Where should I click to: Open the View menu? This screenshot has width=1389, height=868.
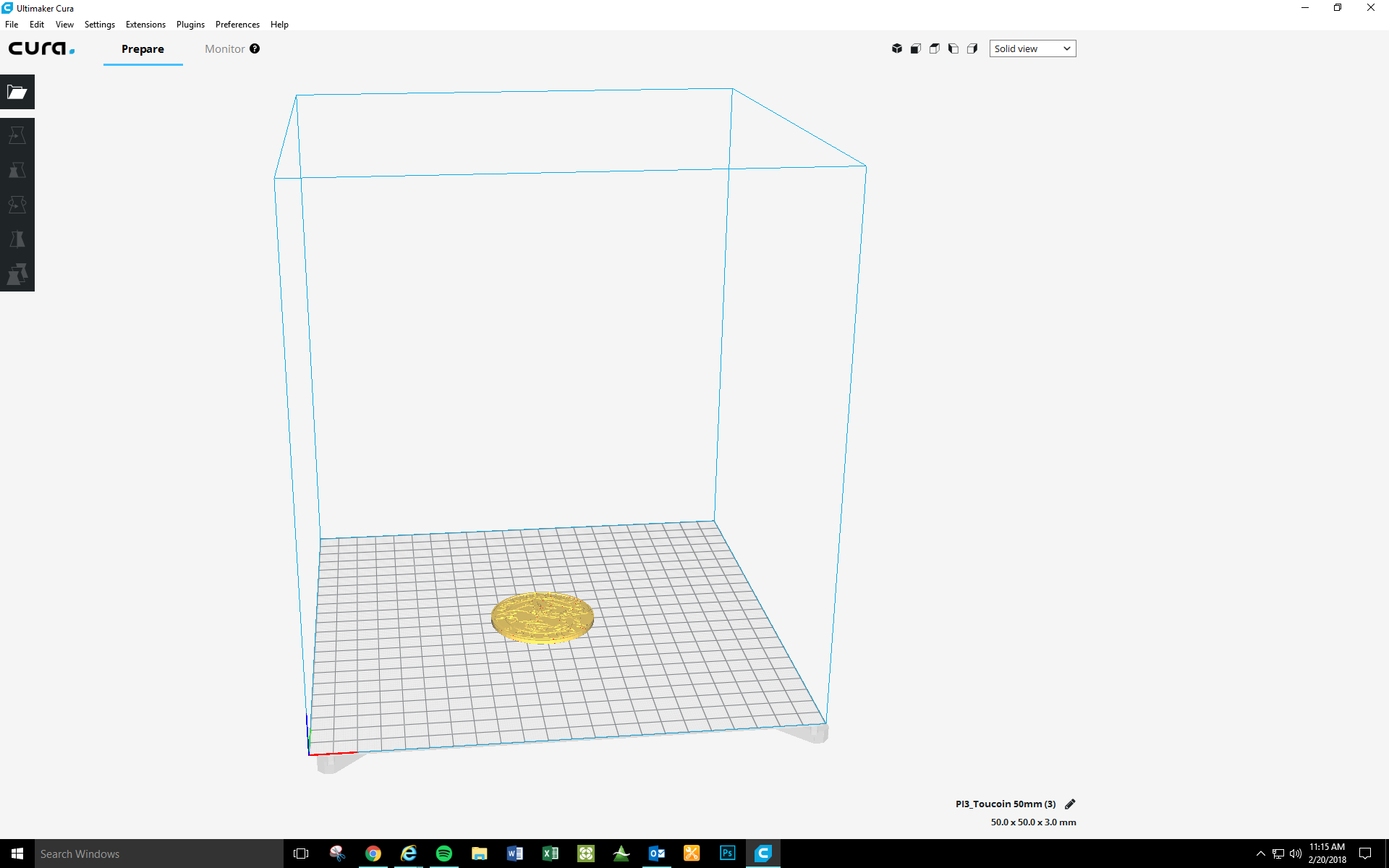pyautogui.click(x=64, y=25)
